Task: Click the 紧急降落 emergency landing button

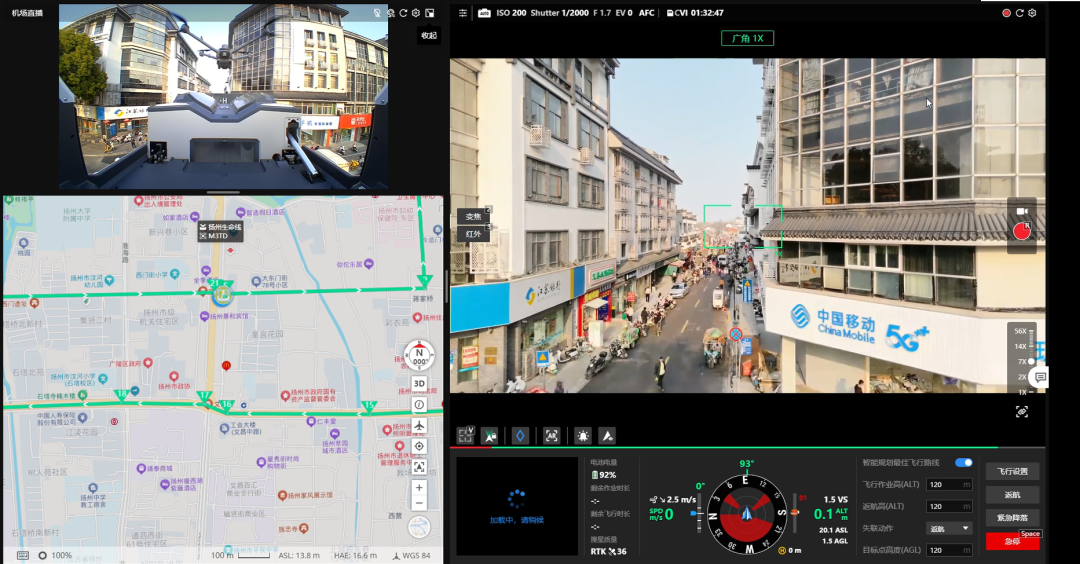Action: pos(1012,518)
